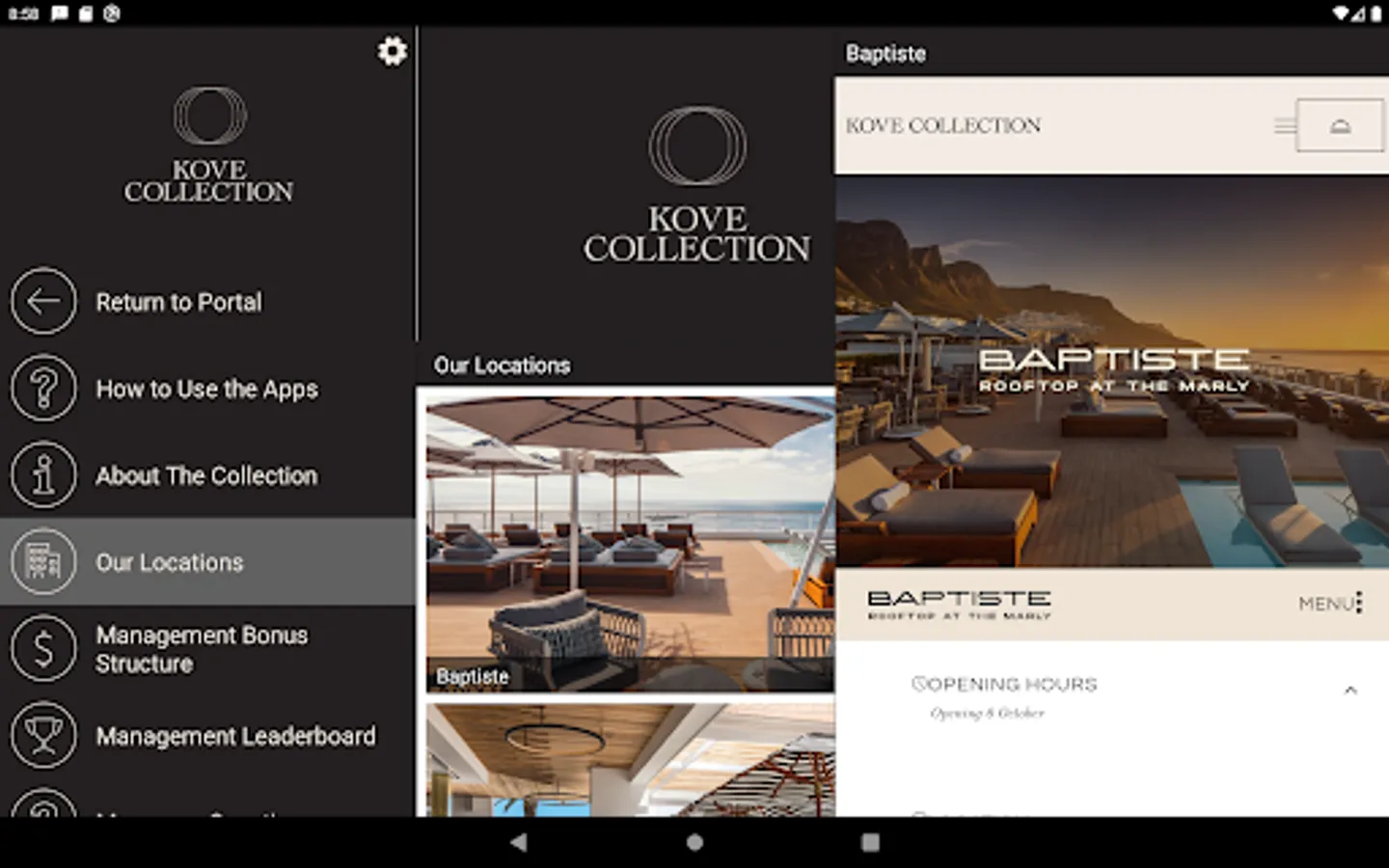
Task: Tap the Android back button
Action: tap(519, 842)
